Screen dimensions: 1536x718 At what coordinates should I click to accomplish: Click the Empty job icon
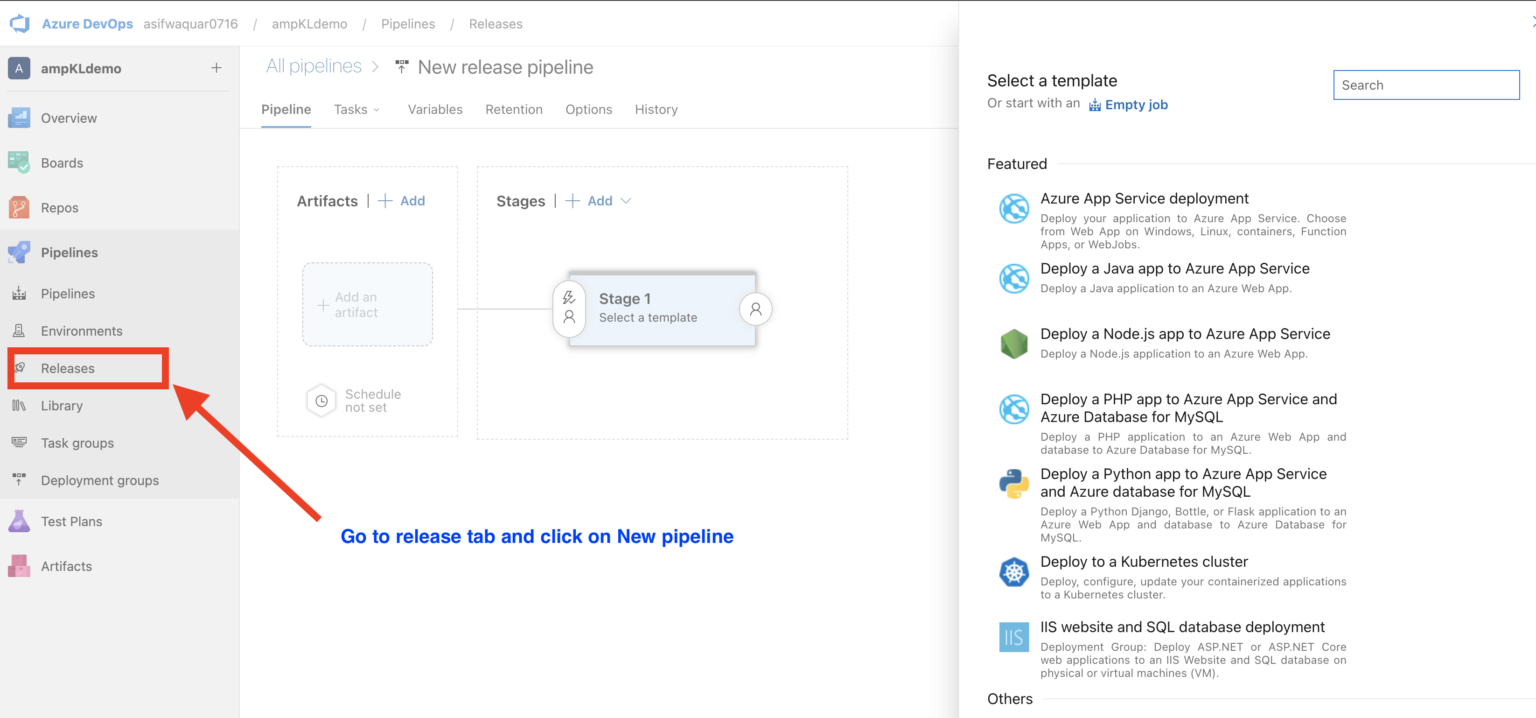[1095, 105]
